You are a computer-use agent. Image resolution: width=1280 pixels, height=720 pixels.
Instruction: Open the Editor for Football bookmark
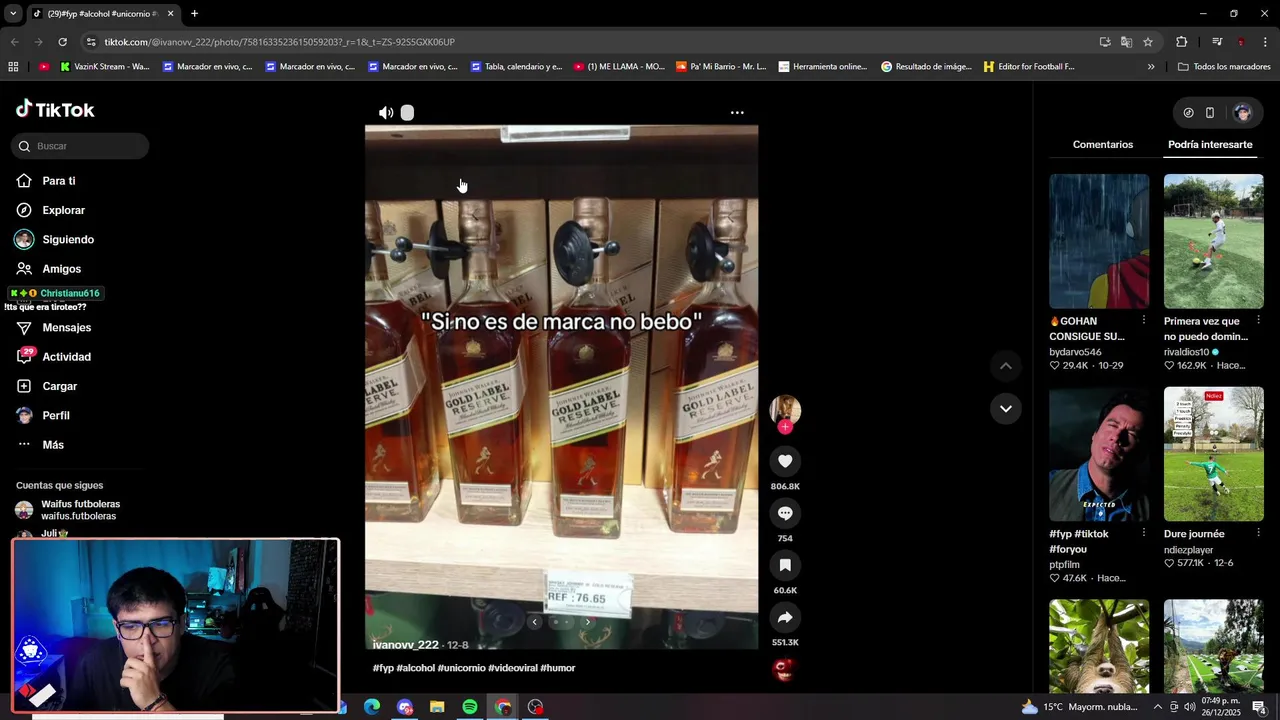[1029, 67]
